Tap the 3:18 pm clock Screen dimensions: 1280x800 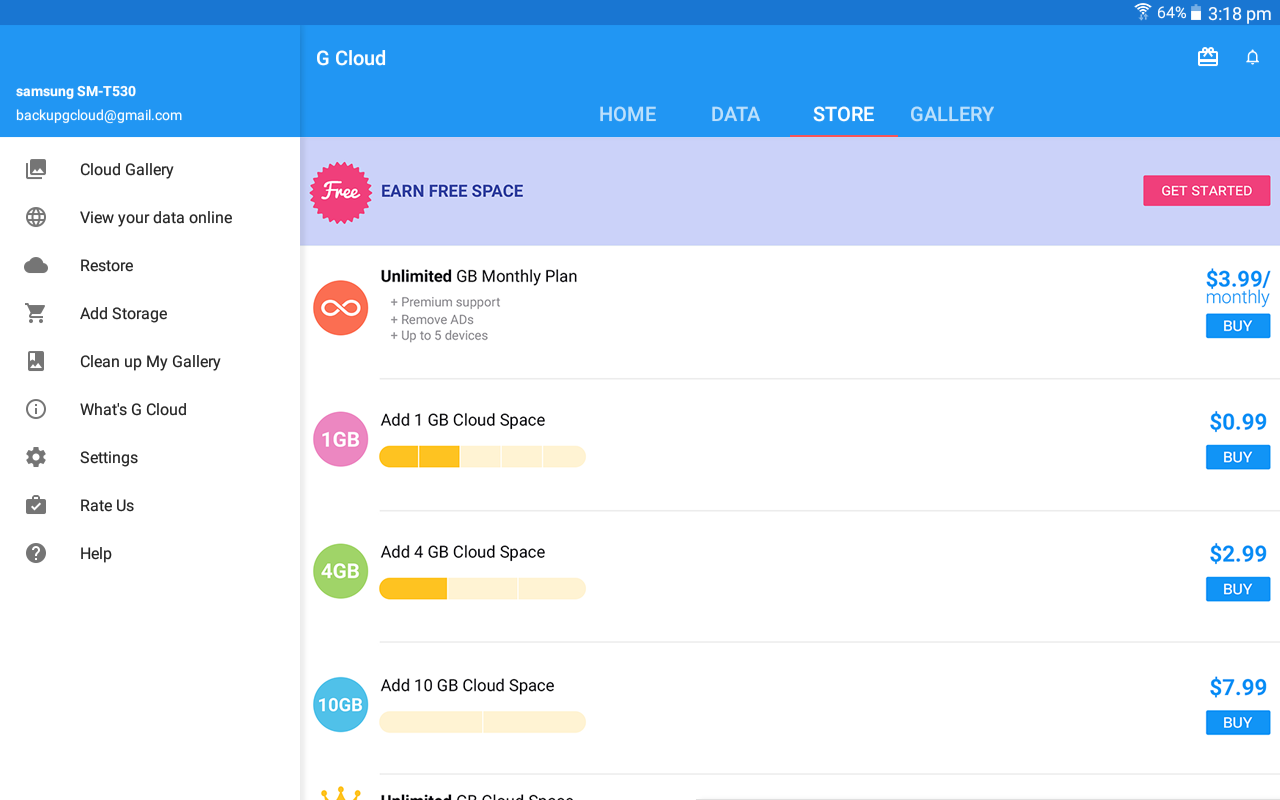pyautogui.click(x=1239, y=13)
